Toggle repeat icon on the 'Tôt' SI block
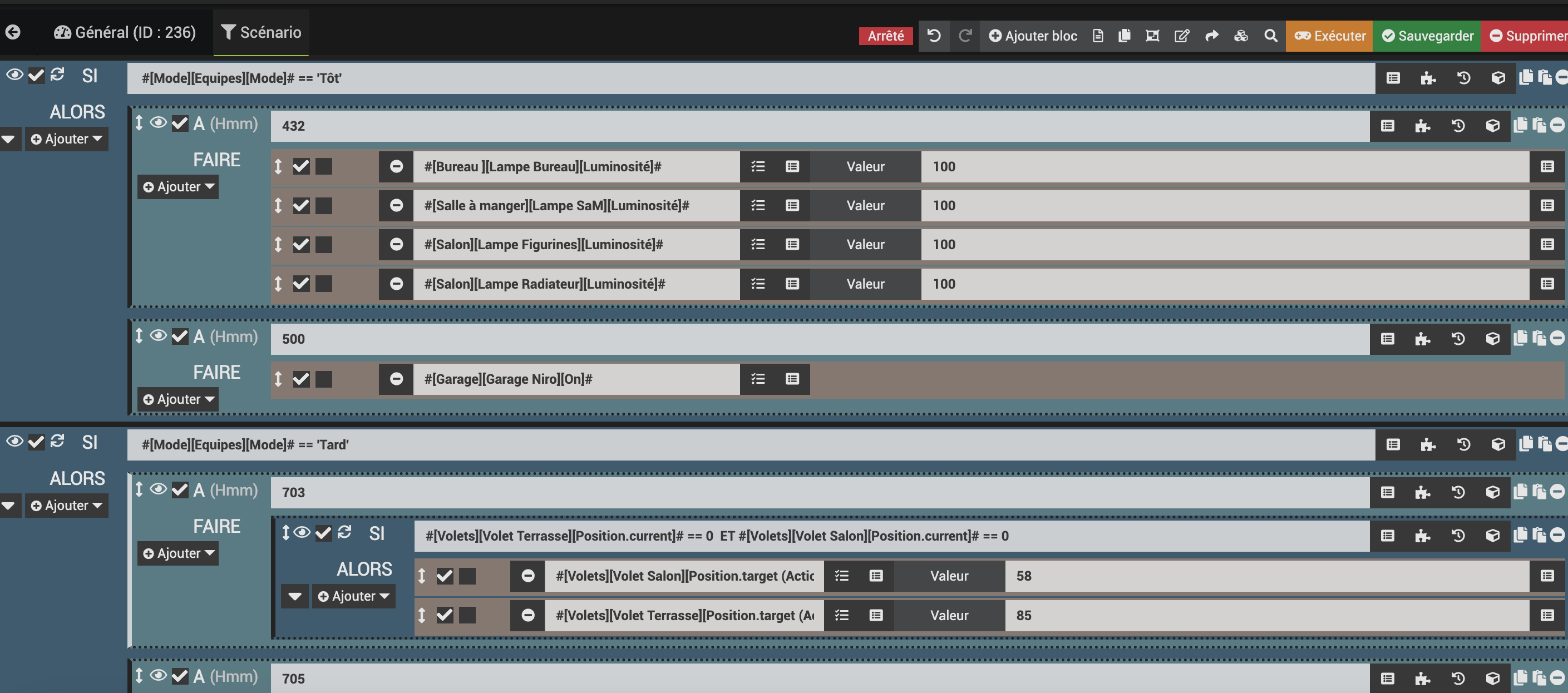1568x693 pixels. click(x=57, y=74)
